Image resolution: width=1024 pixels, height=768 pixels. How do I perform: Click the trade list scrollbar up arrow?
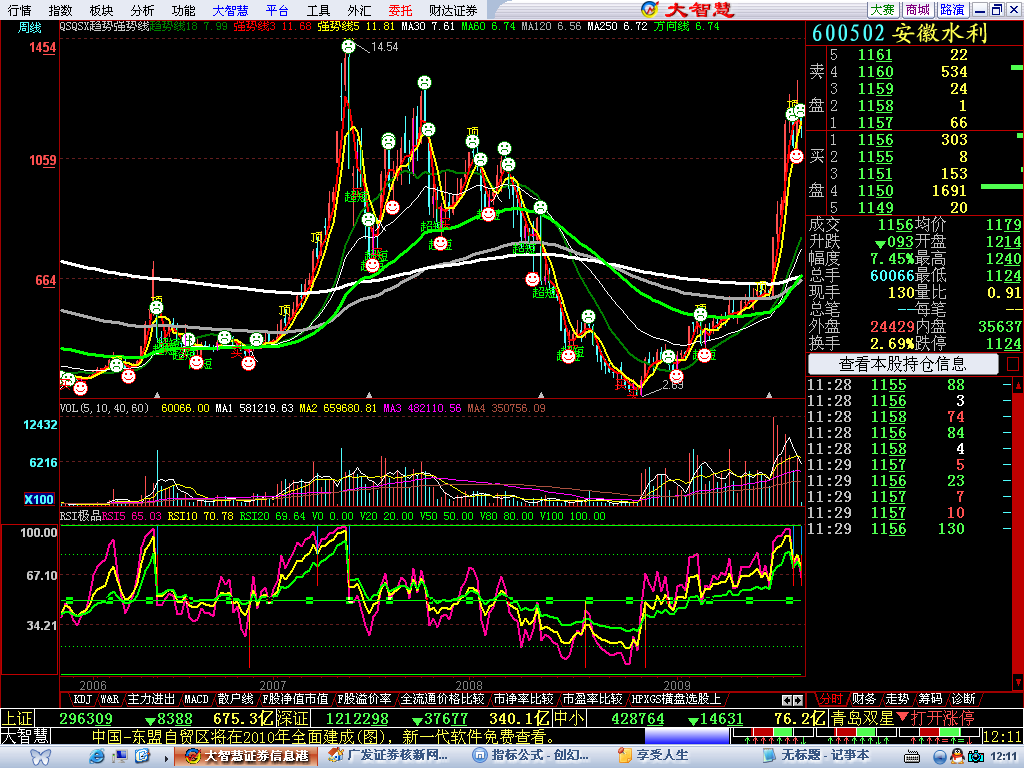[x=1017, y=385]
